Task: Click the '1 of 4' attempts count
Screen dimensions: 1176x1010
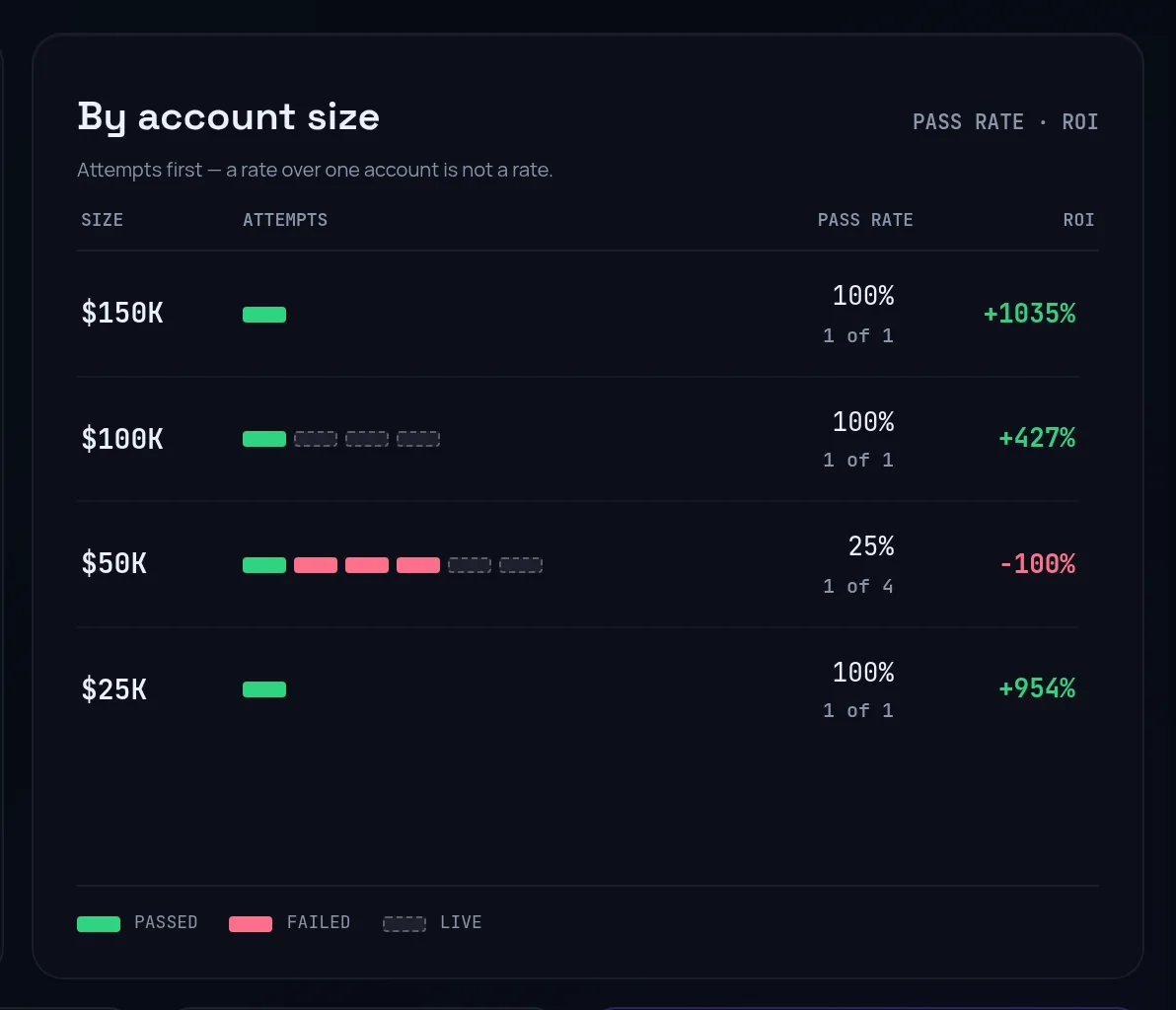Action: (858, 586)
